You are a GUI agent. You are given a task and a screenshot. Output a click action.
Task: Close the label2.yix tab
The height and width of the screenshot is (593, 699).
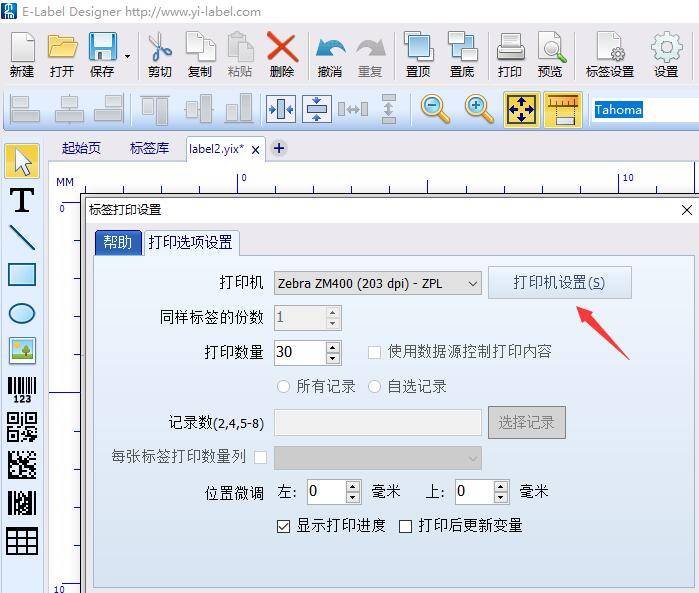point(255,150)
